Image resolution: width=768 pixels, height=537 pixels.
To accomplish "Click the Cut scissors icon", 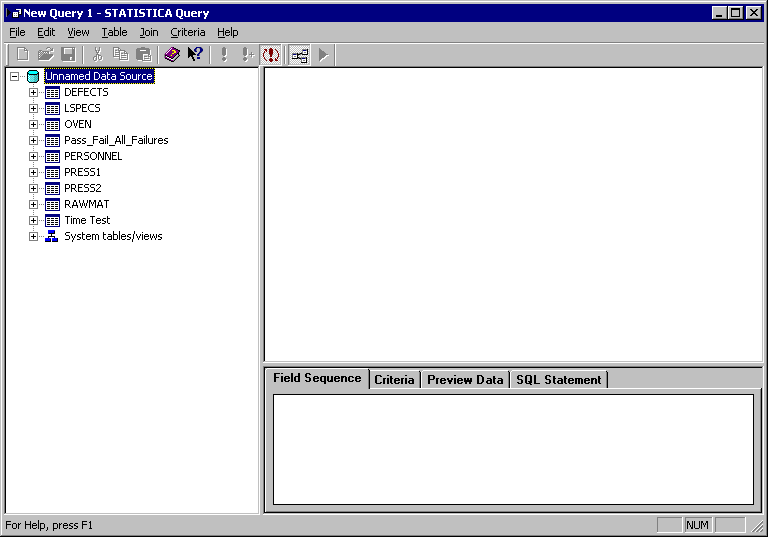I will click(x=97, y=54).
